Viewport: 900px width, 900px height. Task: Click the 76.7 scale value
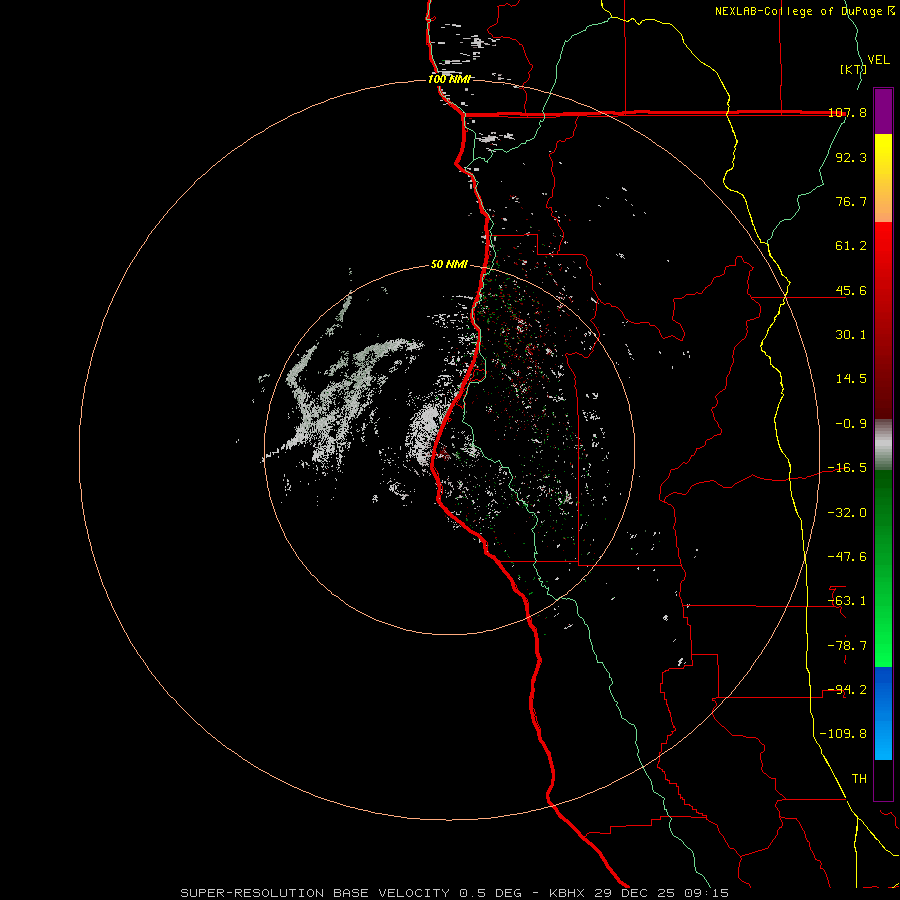(x=851, y=201)
